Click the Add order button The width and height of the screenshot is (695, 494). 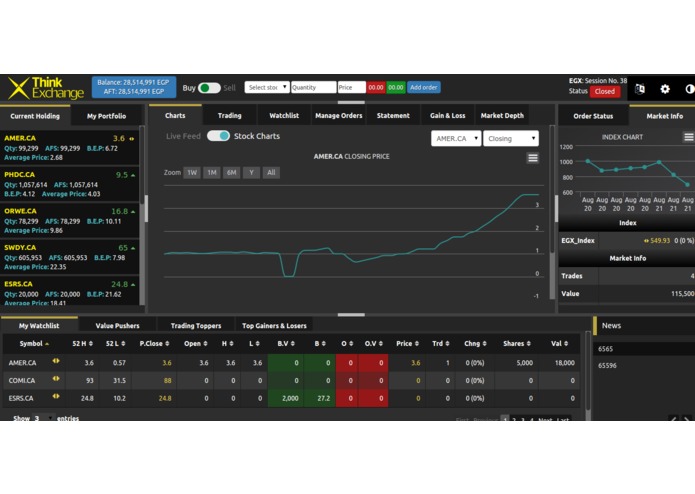[x=423, y=87]
